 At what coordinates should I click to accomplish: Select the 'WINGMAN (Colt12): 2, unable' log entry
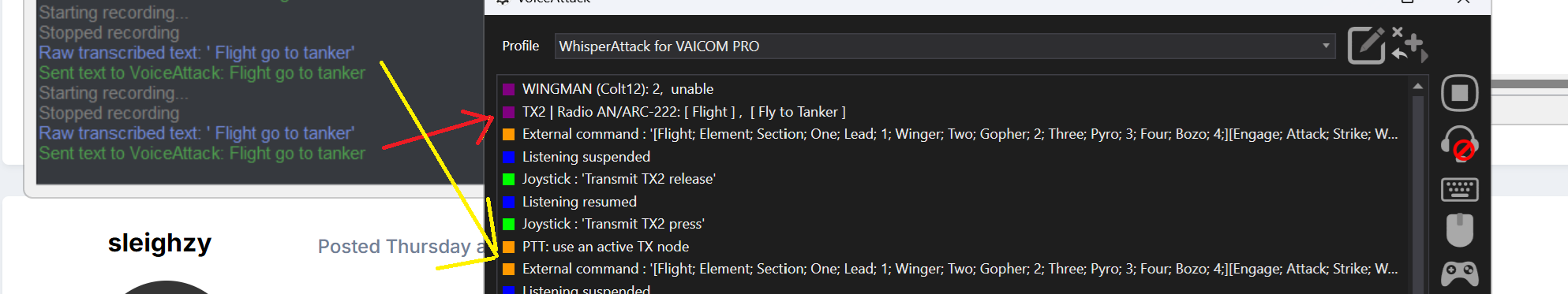[x=618, y=89]
